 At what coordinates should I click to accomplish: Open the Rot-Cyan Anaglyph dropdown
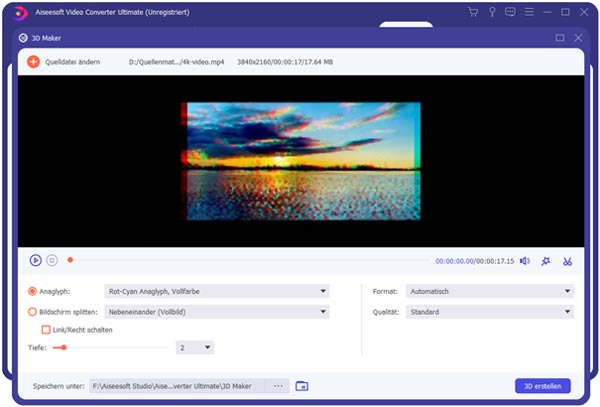click(x=217, y=291)
